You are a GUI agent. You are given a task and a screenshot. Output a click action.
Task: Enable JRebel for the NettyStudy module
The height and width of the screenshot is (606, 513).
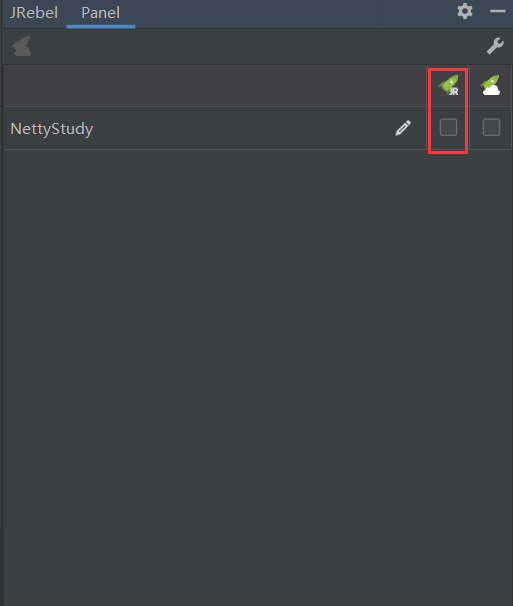(448, 128)
